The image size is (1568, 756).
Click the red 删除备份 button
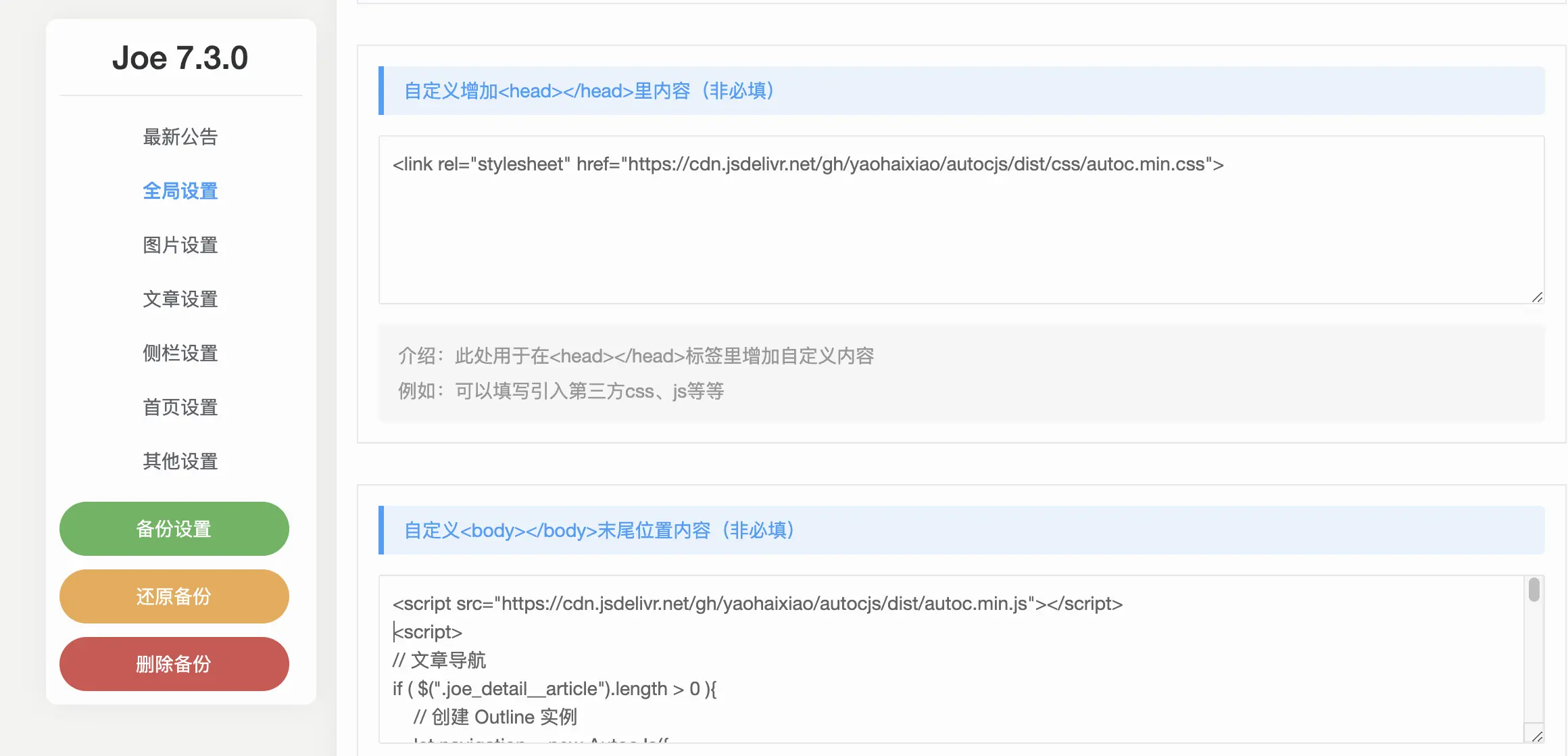174,664
